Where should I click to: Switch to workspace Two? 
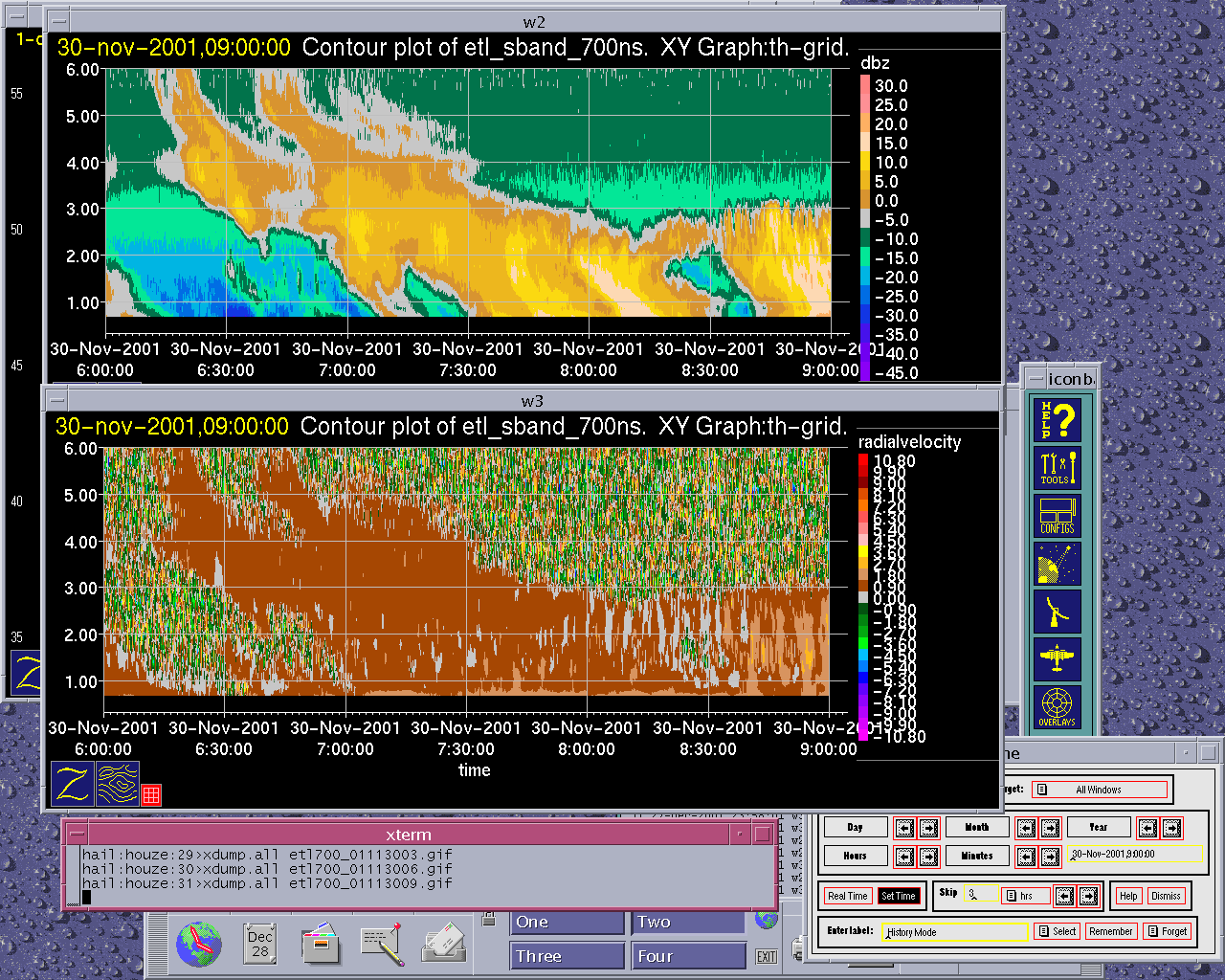(688, 923)
